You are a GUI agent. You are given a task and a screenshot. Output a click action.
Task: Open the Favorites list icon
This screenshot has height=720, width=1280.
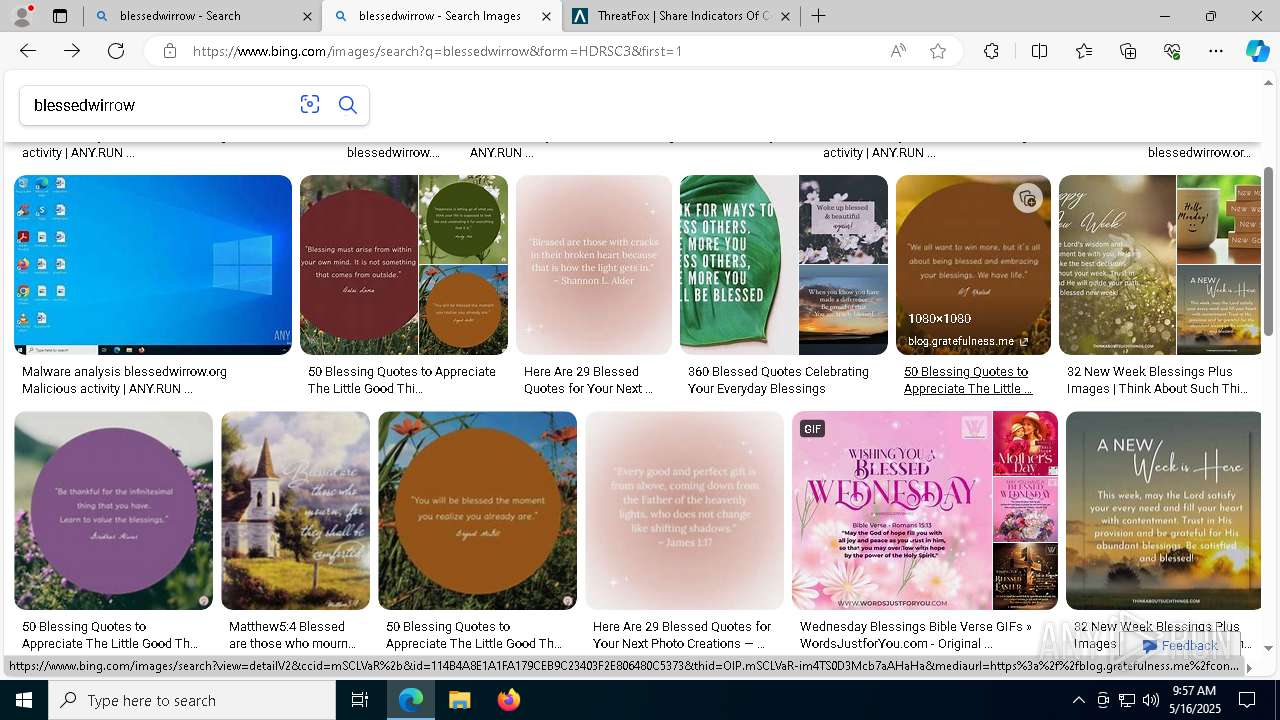point(1084,51)
